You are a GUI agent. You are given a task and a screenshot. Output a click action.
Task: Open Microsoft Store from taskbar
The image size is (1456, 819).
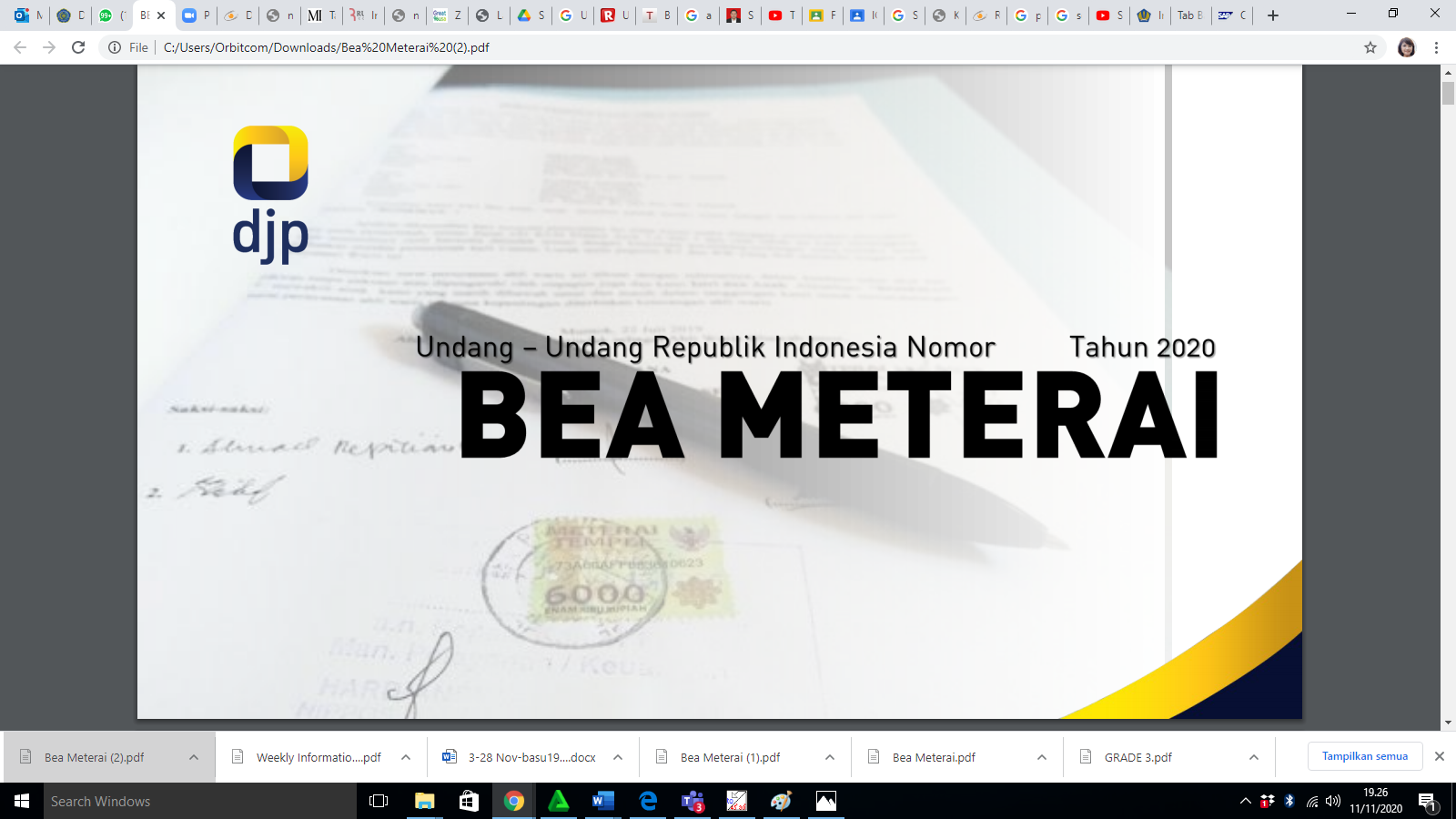tap(469, 801)
